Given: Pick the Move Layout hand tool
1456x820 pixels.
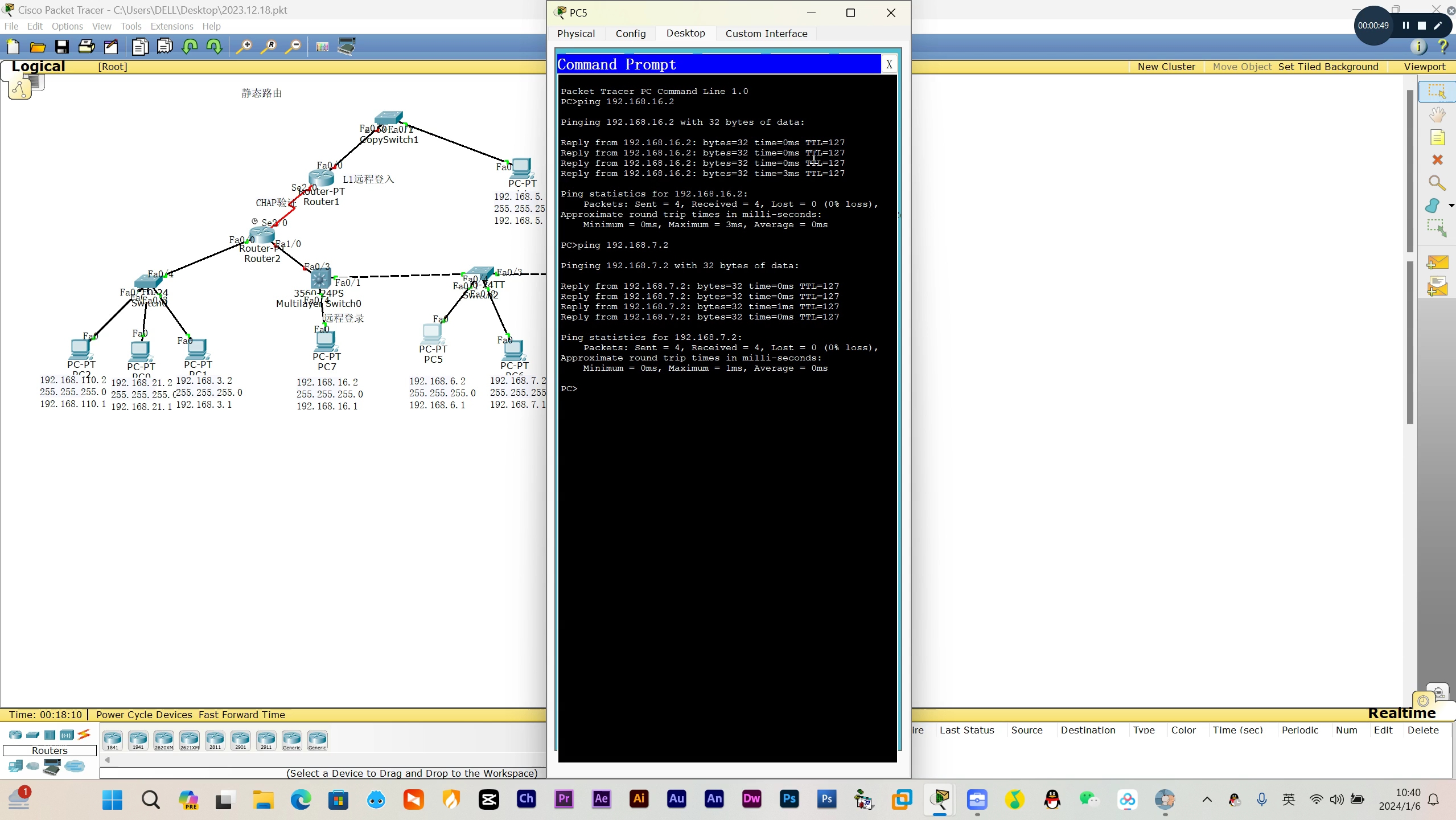Looking at the screenshot, I should 1437,114.
